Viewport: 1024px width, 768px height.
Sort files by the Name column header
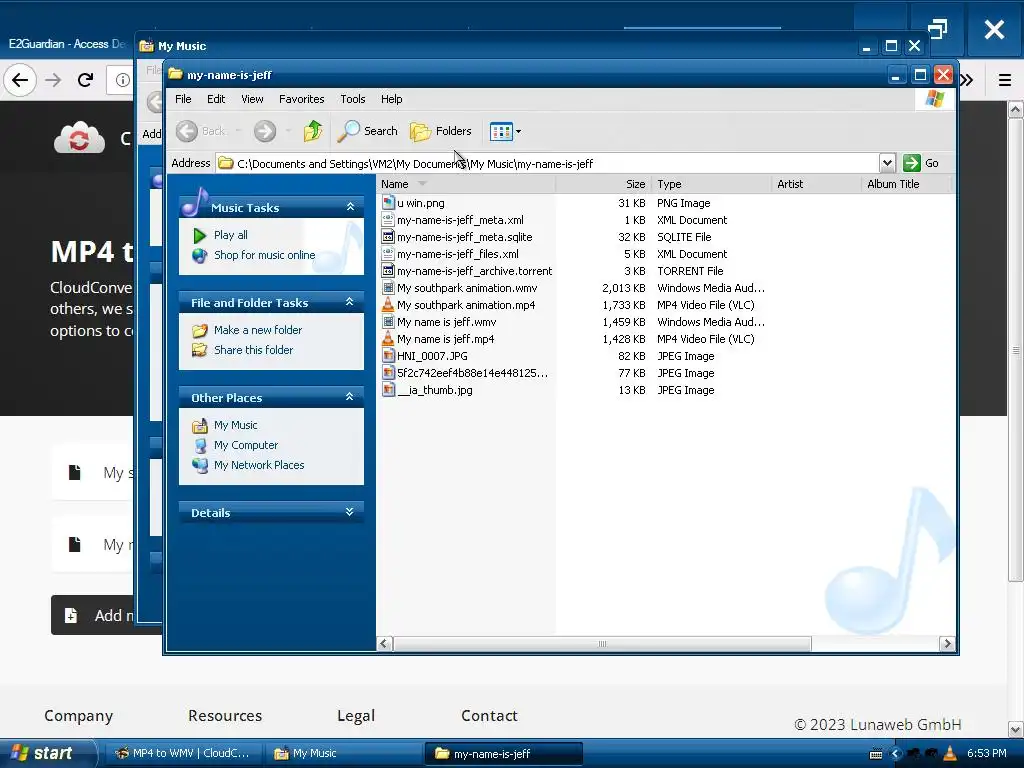(466, 184)
